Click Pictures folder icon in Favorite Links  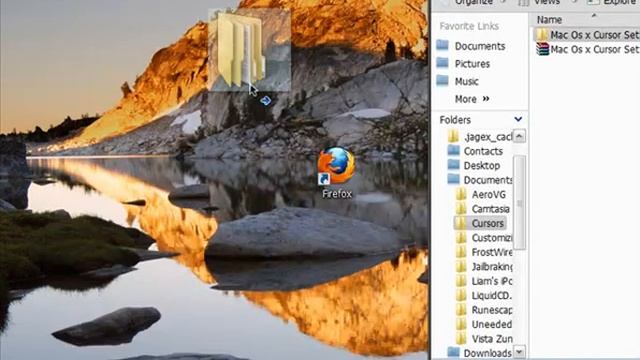coord(442,63)
